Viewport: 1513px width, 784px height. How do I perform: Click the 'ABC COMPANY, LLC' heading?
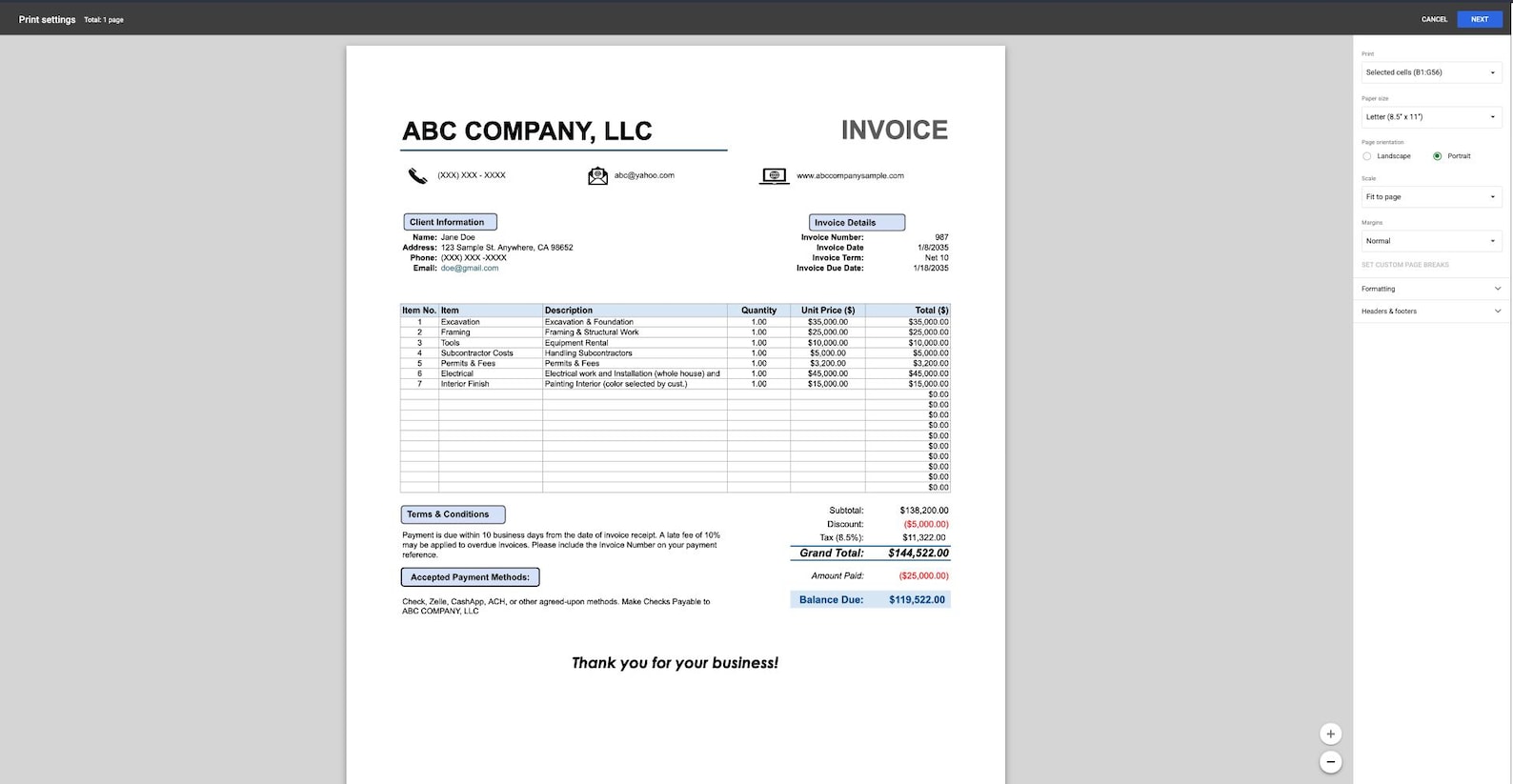(527, 131)
